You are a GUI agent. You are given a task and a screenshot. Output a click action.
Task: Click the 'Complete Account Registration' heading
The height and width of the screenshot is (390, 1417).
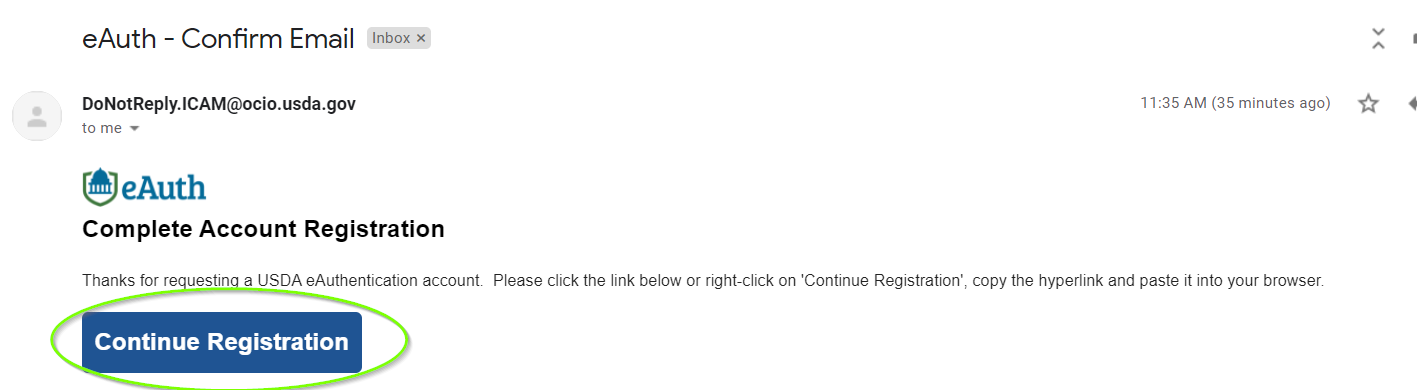(263, 229)
